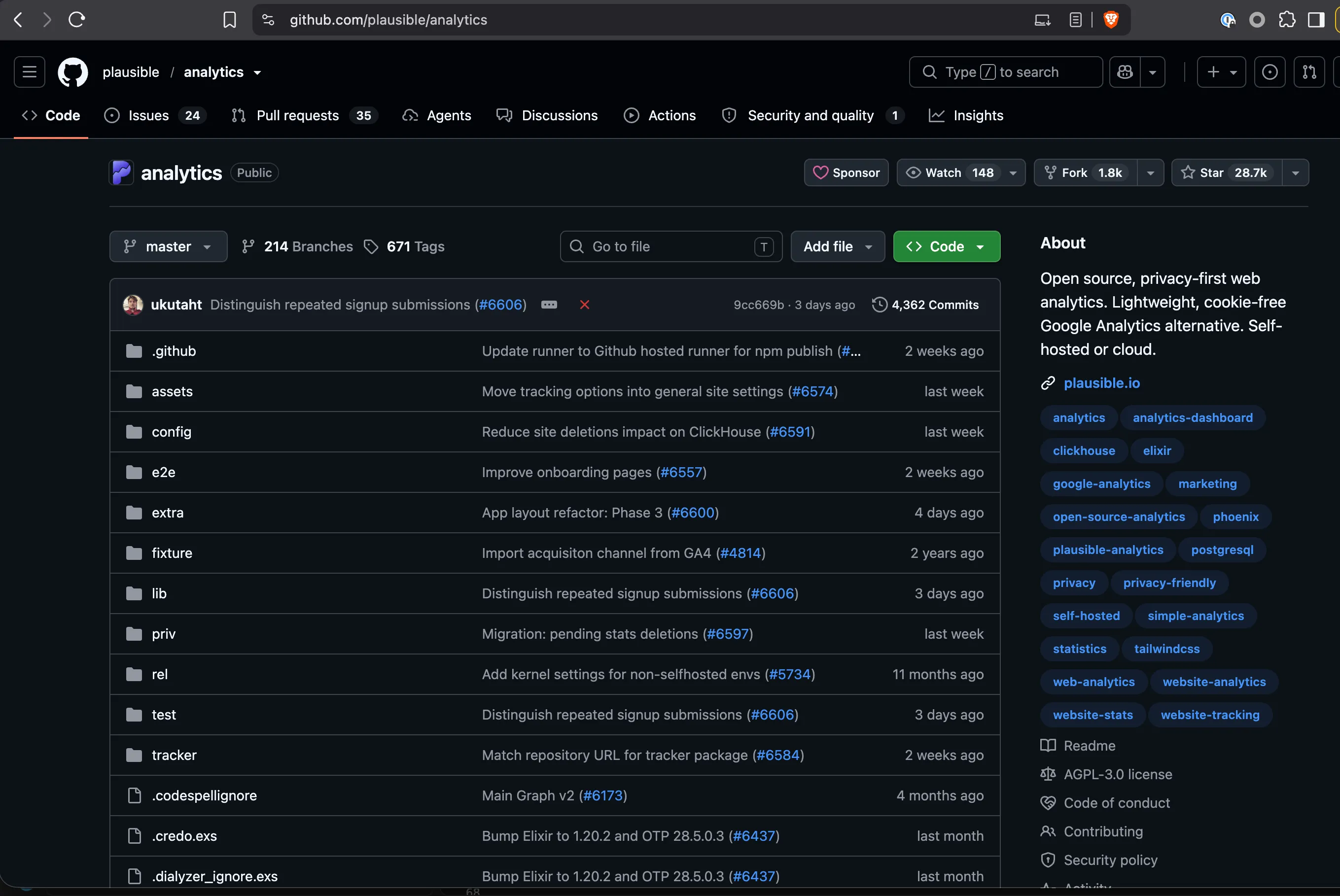Screen dimensions: 1340x896
Task: Open the Actions tab
Action: coord(660,115)
